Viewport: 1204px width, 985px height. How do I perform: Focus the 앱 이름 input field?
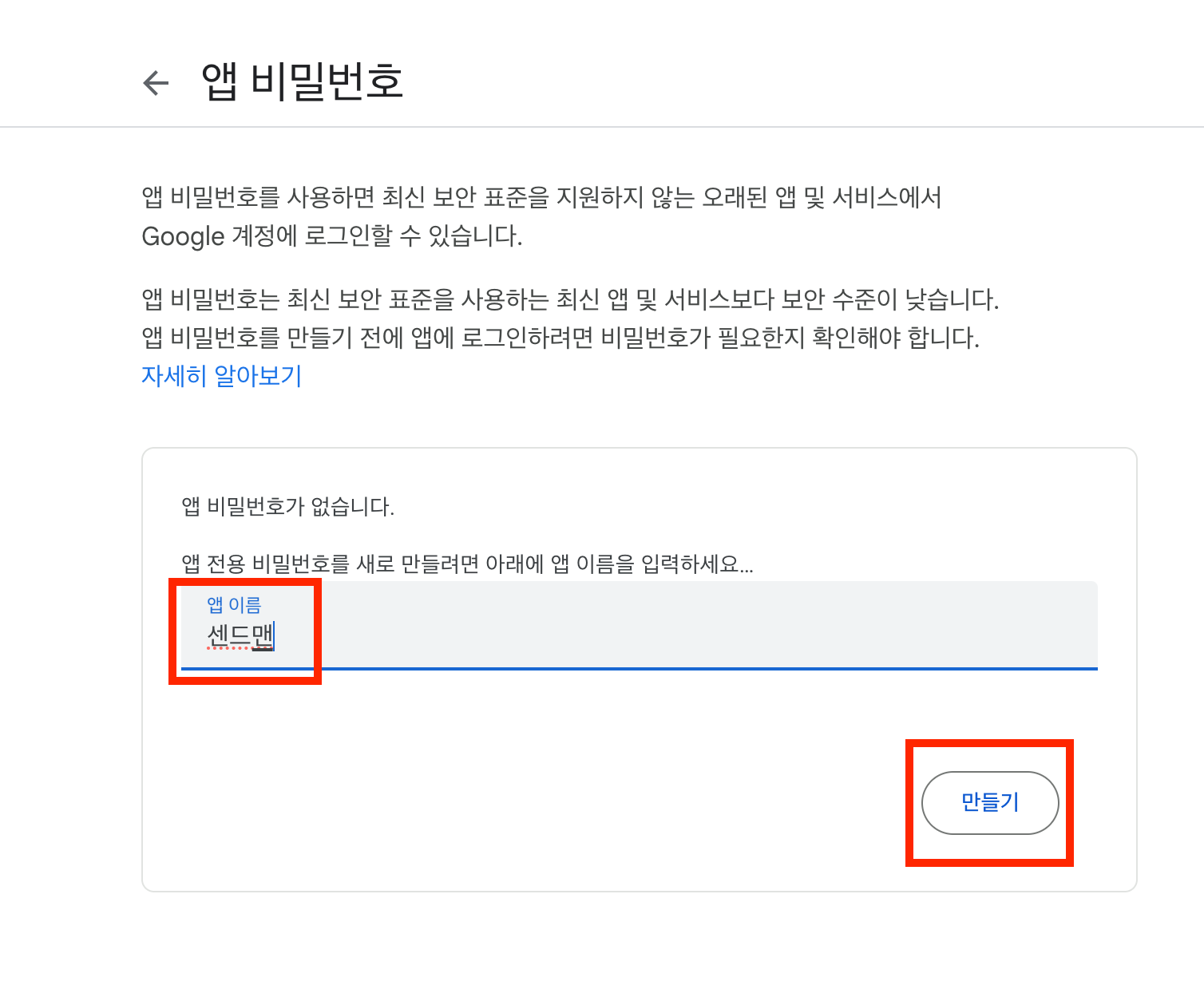pos(639,625)
